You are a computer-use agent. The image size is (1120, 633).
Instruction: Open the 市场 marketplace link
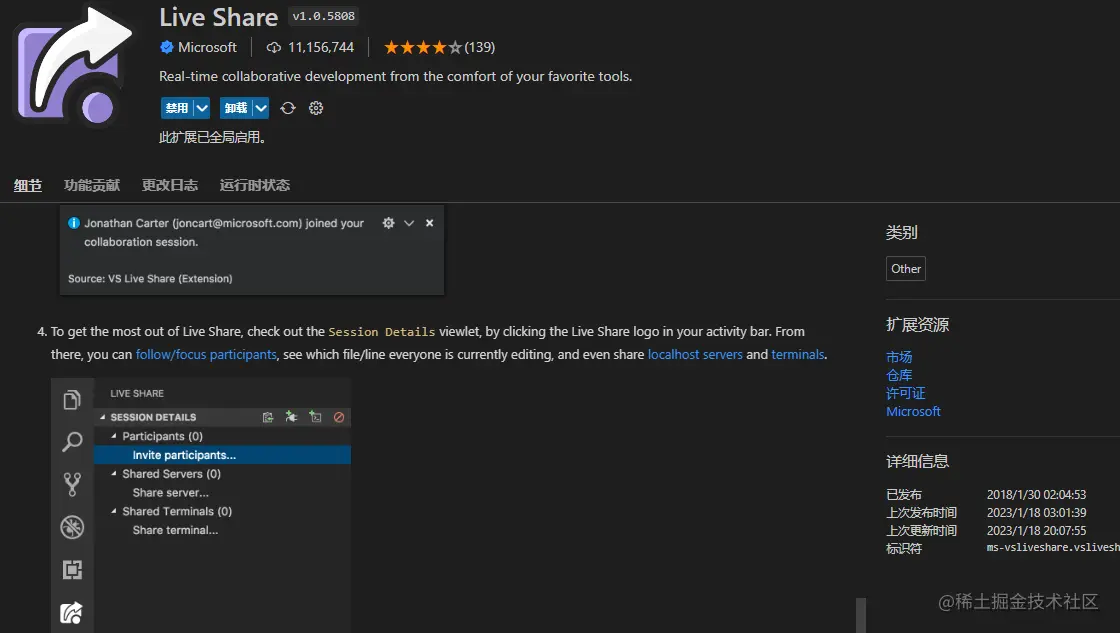click(x=899, y=357)
